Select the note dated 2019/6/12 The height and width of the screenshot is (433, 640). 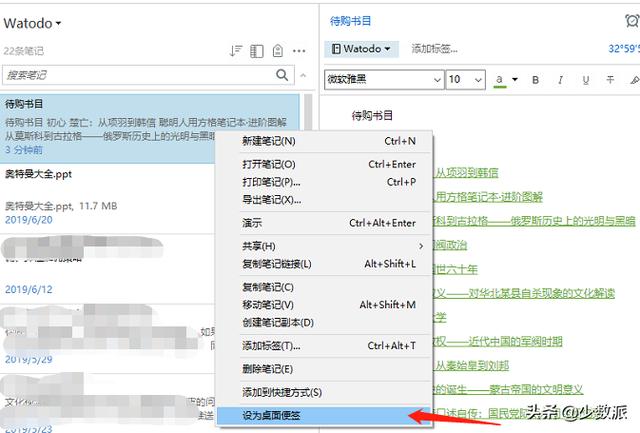(108, 269)
